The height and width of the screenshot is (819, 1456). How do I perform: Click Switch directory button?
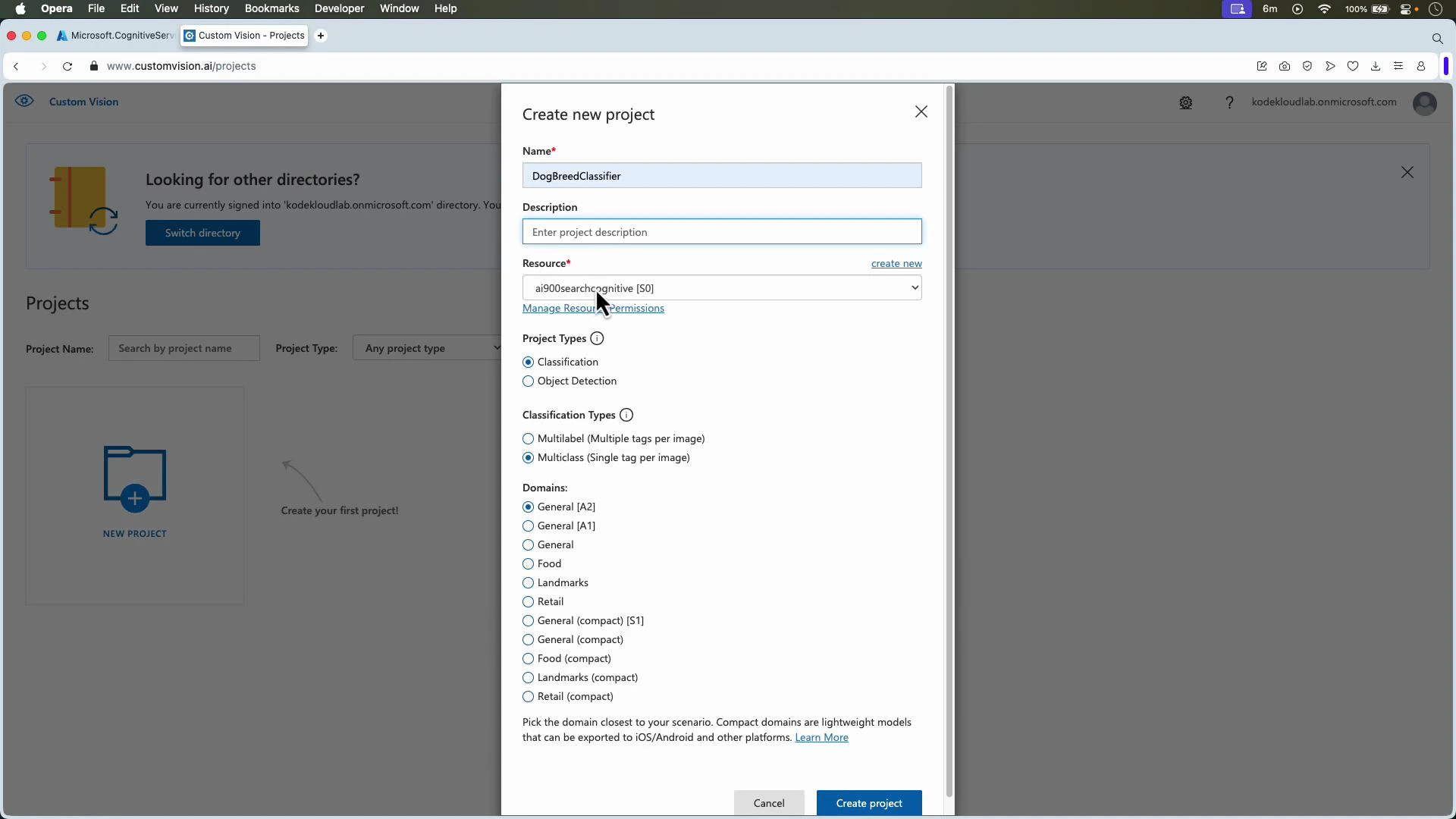[202, 234]
